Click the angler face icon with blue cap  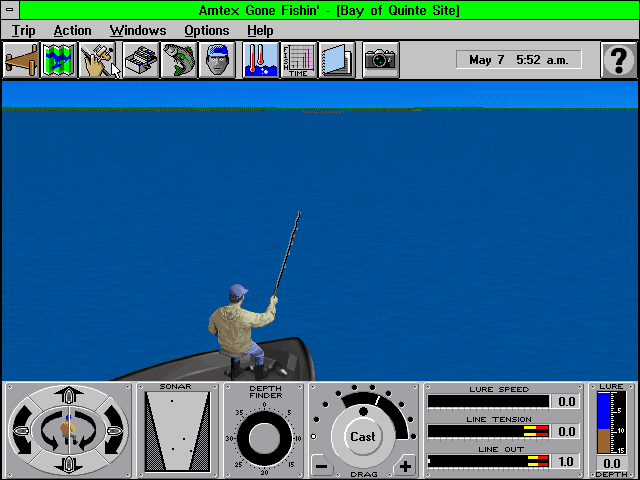[x=217, y=60]
